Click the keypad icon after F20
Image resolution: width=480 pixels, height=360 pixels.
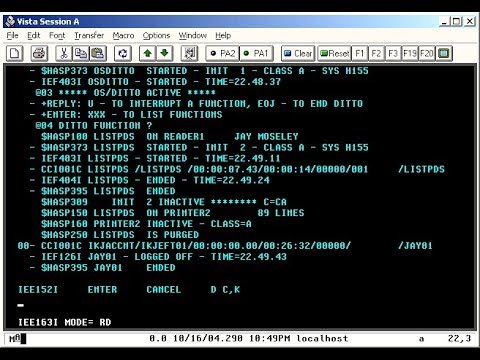pos(444,53)
